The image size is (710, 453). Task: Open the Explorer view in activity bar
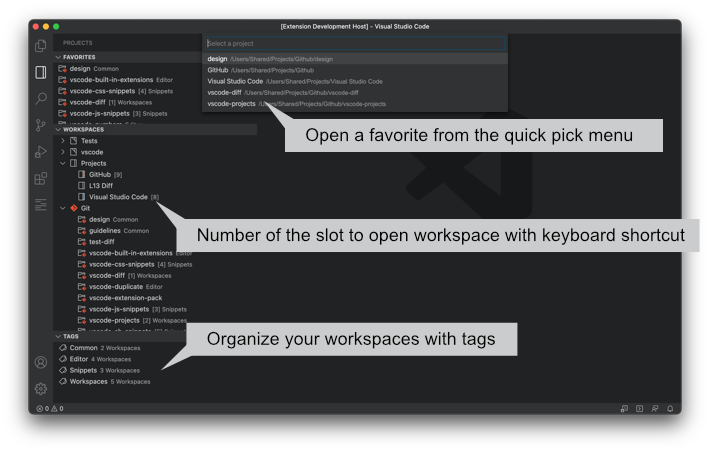point(41,46)
